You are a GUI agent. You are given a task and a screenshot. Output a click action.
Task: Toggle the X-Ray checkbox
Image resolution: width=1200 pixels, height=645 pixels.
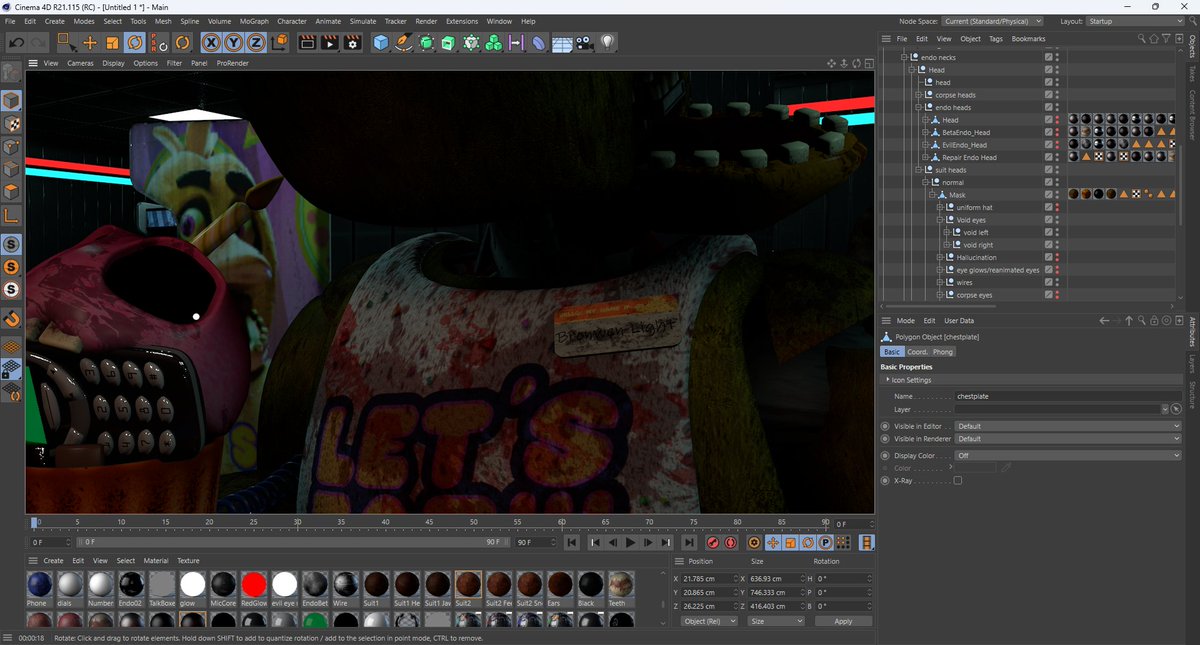pos(958,481)
